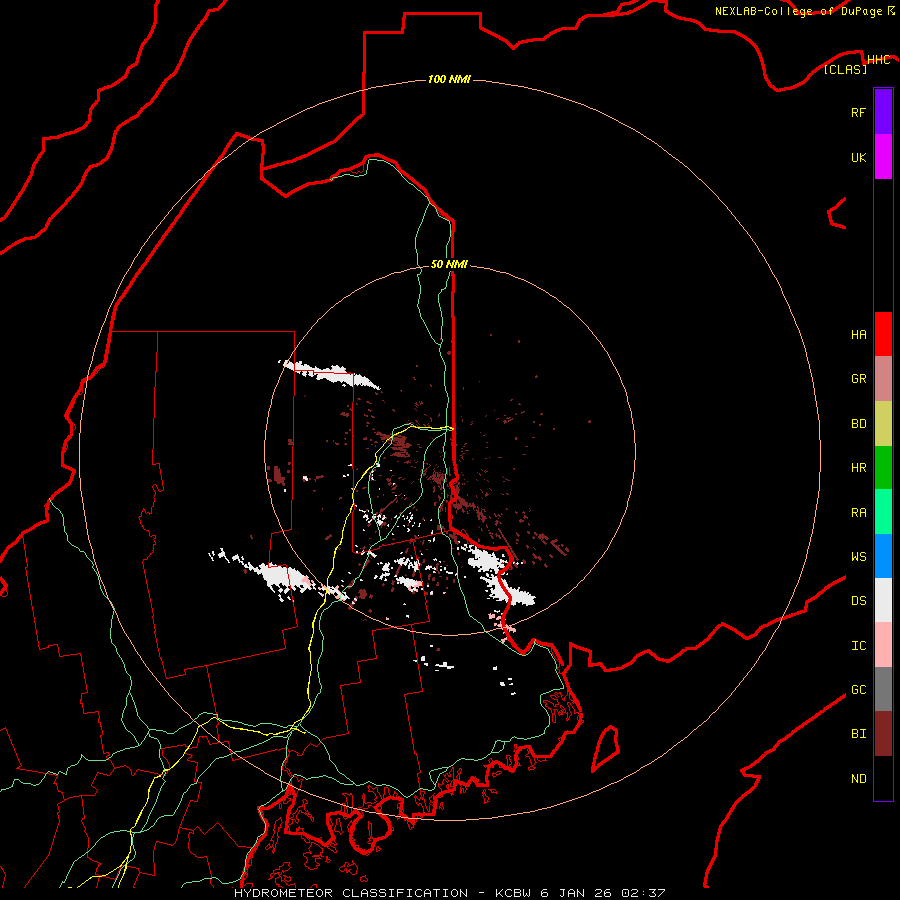Click the black ND legend swatch
Screen dimensions: 900x900
pos(883,778)
